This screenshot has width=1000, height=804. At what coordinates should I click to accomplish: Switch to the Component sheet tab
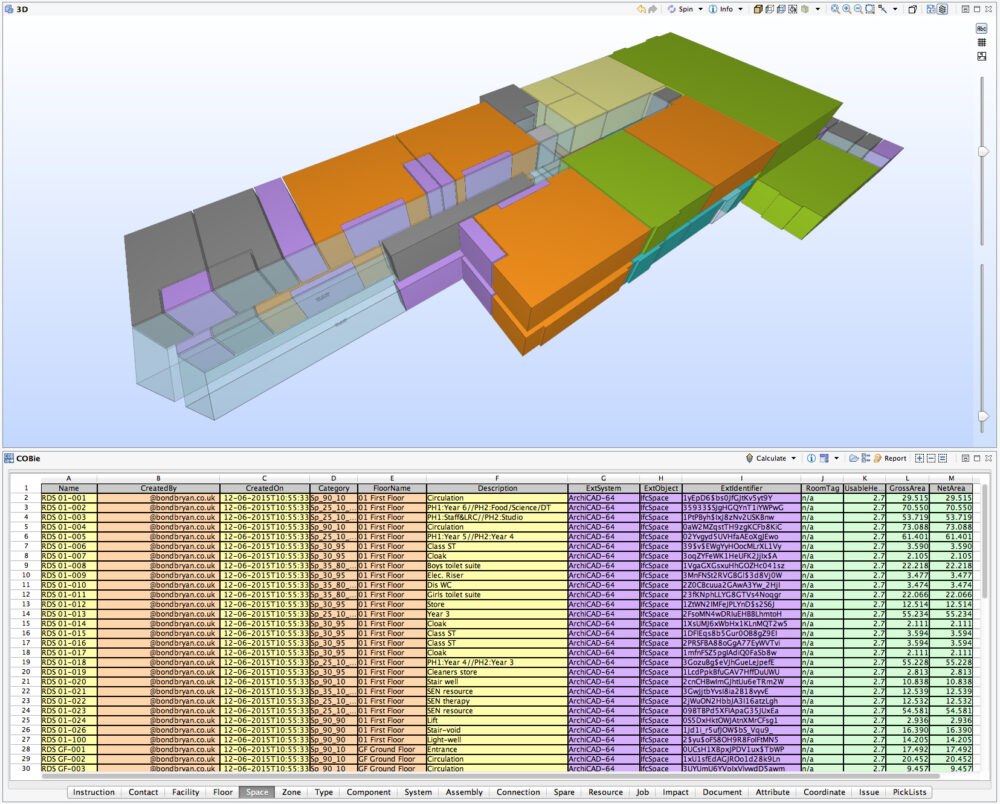369,792
